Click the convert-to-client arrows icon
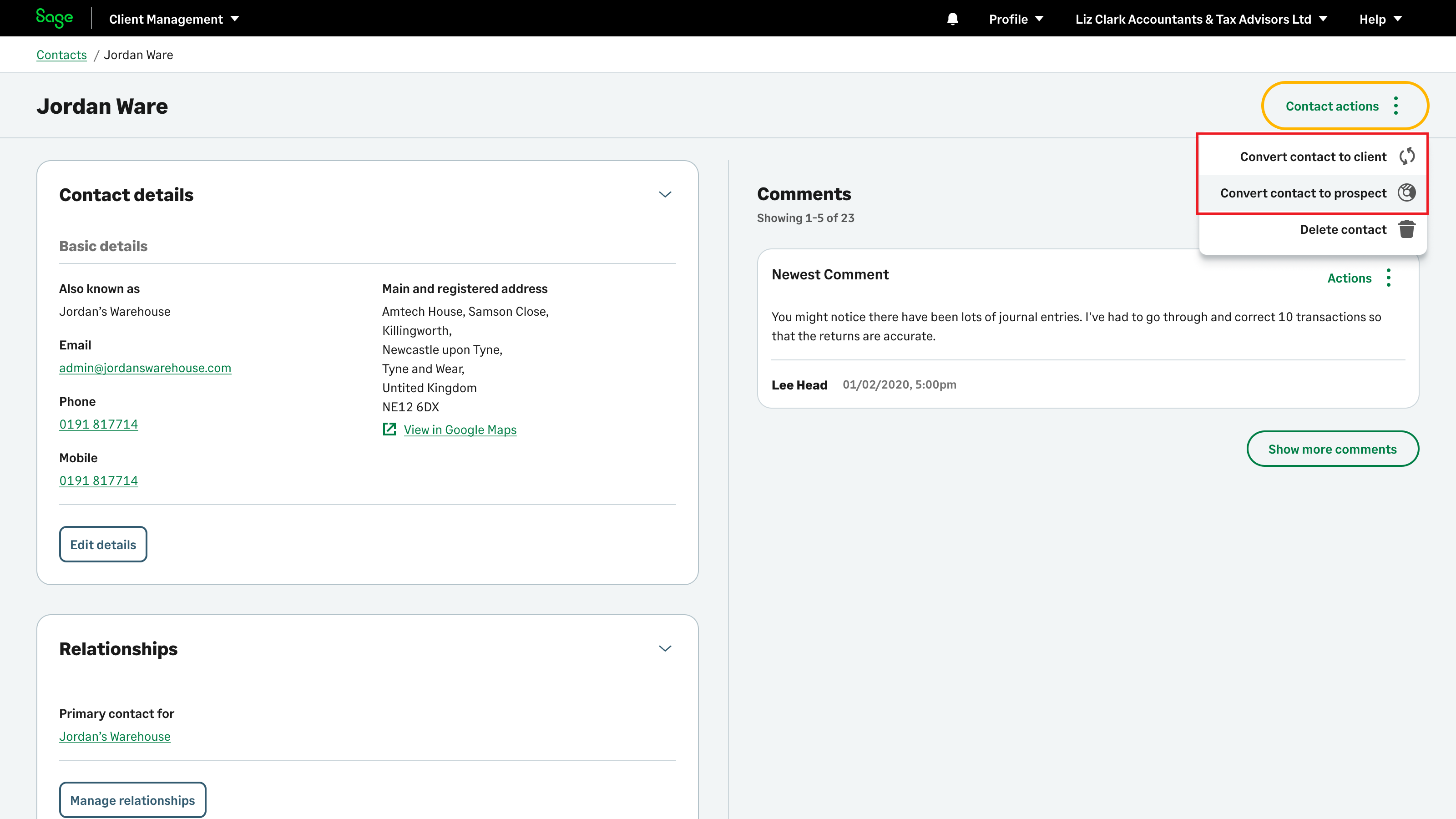 point(1407,156)
